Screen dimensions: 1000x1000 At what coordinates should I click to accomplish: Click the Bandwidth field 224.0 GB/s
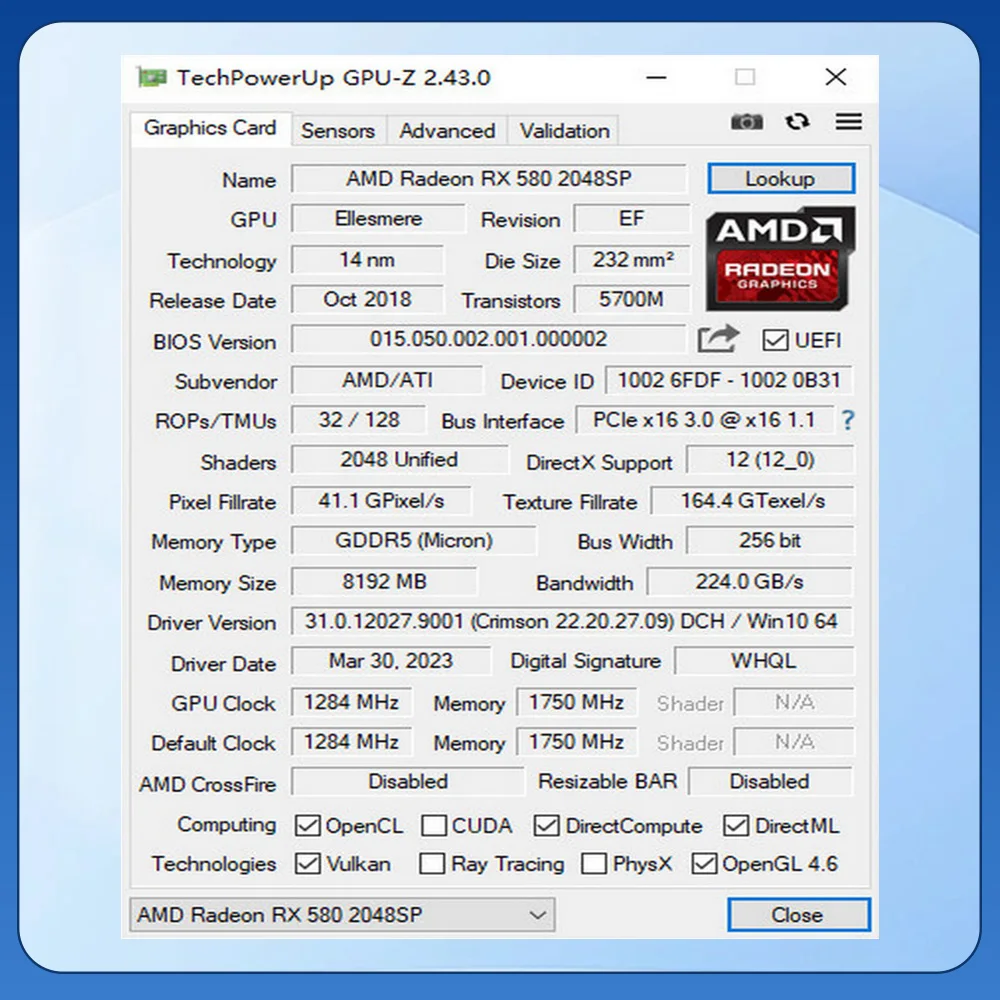tap(750, 582)
